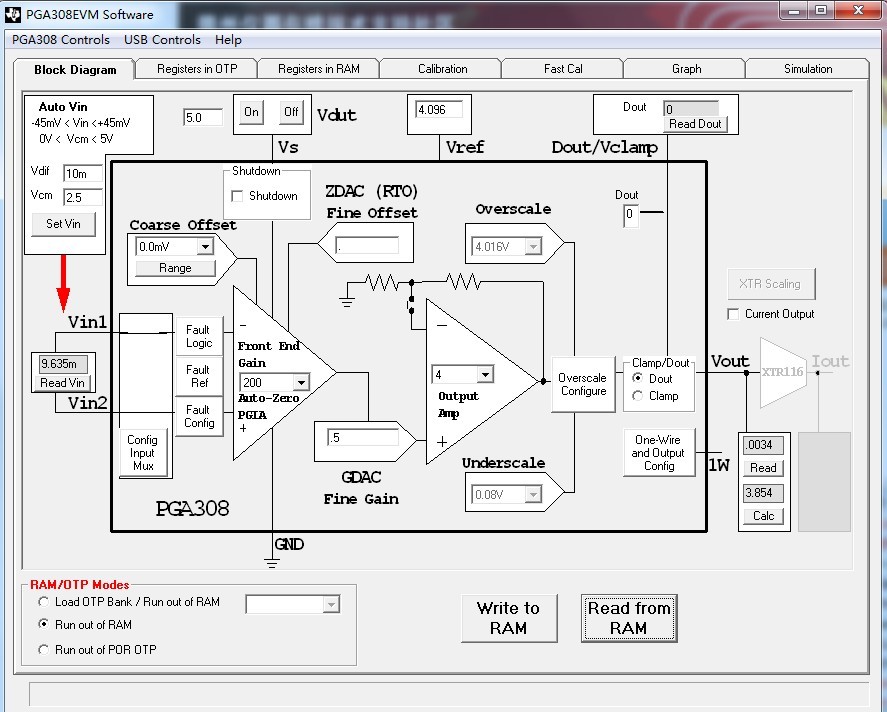The height and width of the screenshot is (712, 887).
Task: Select Run out of RAM mode
Action: 43,624
